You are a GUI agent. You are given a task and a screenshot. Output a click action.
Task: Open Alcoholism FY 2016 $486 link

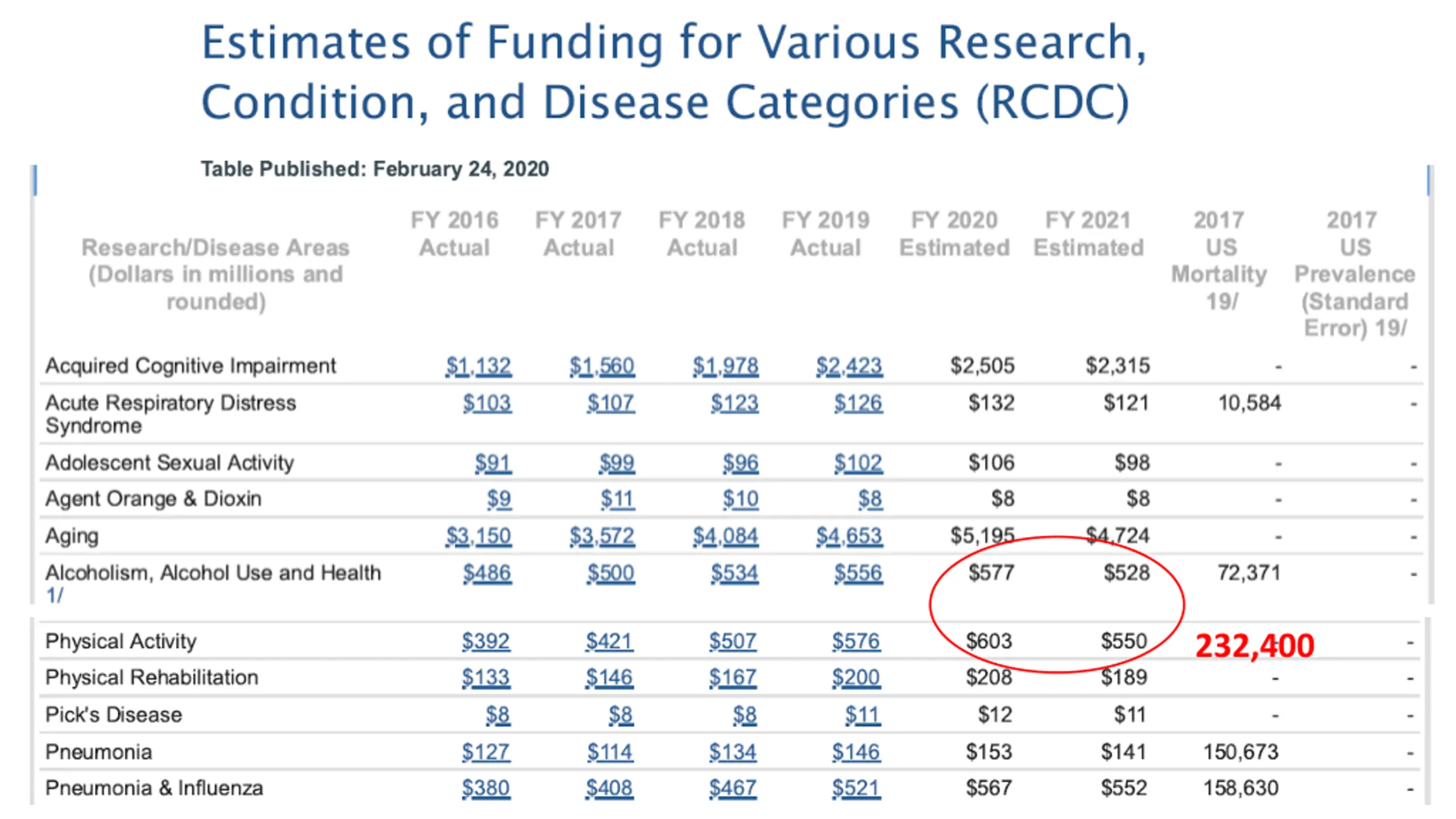[x=487, y=573]
